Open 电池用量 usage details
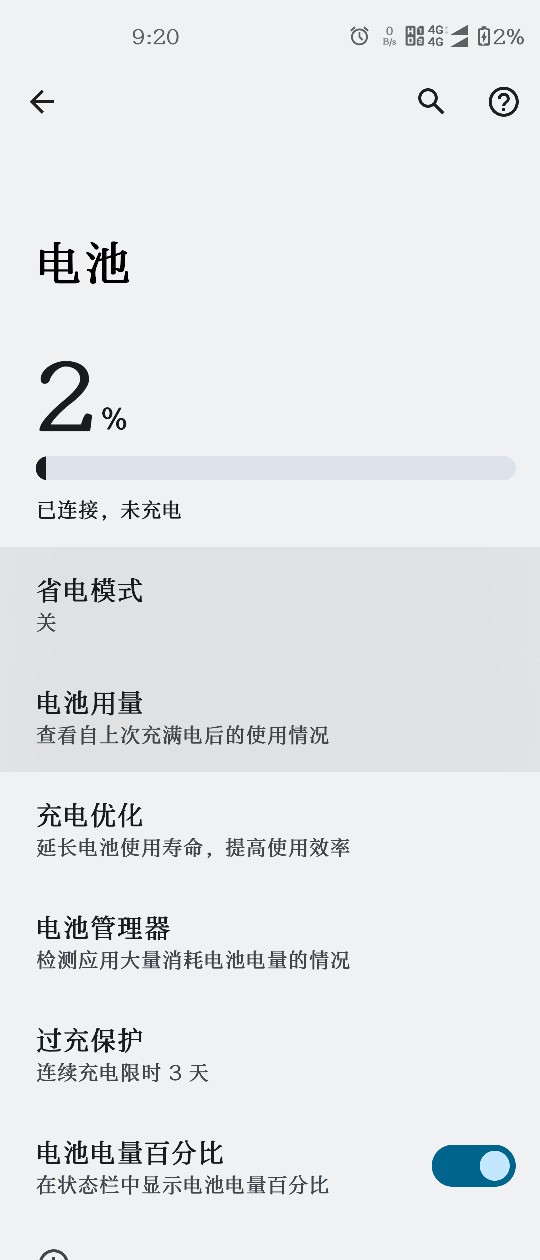Screen dimensions: 540x1260 coord(270,716)
